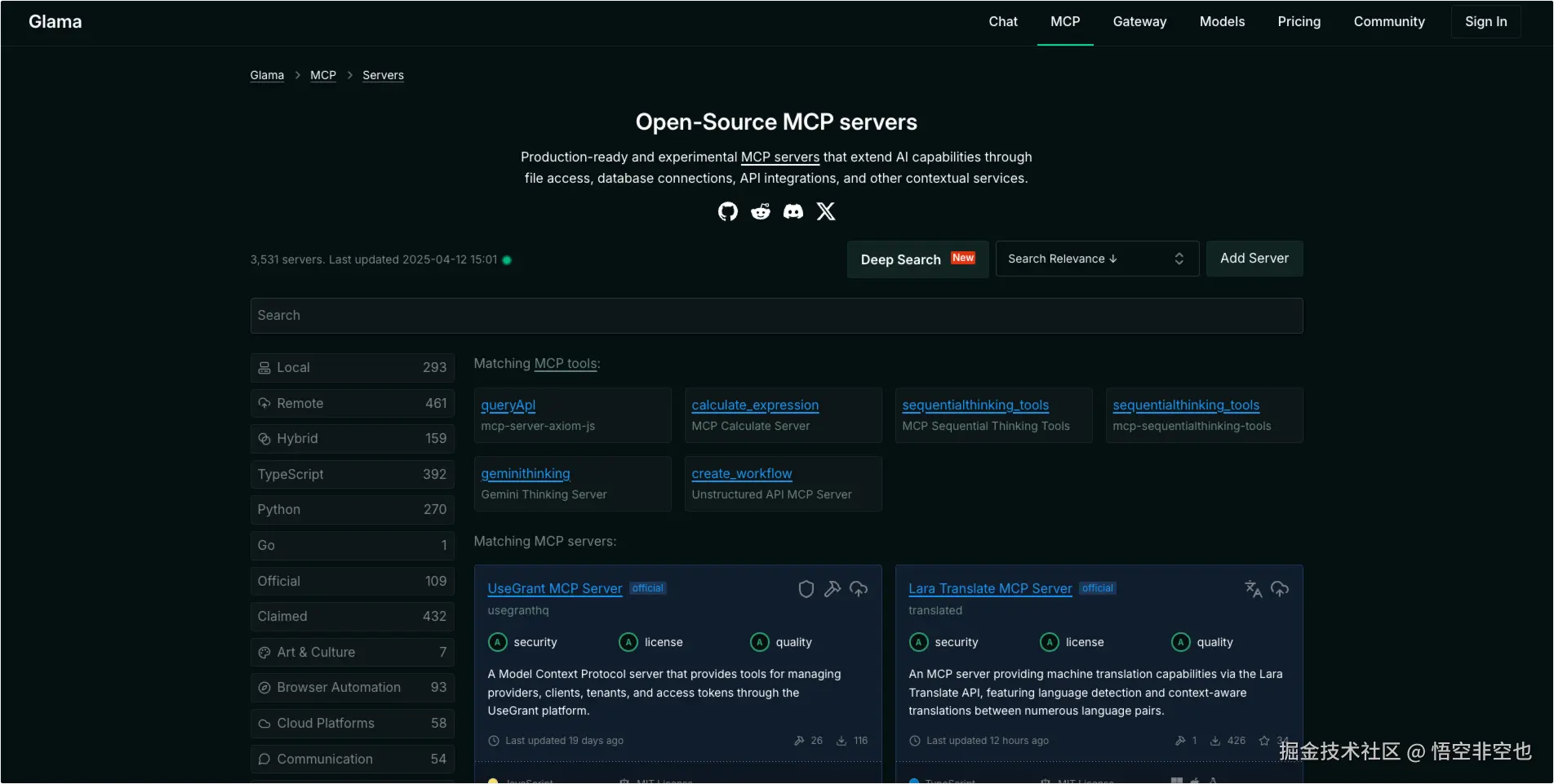
Task: Click the MCP servers link in description
Action: 780,157
